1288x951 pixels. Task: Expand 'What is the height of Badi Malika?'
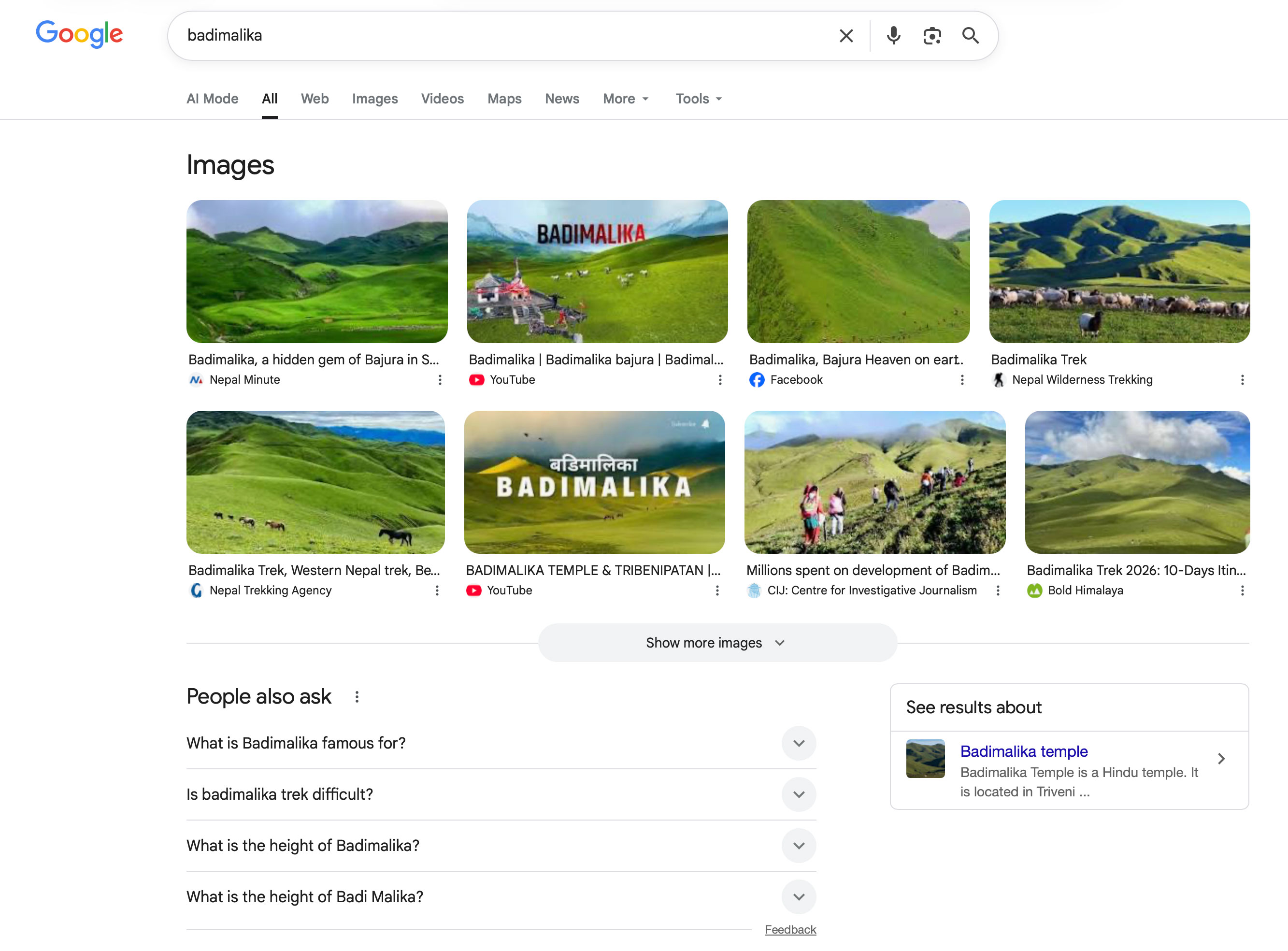pyautogui.click(x=799, y=896)
